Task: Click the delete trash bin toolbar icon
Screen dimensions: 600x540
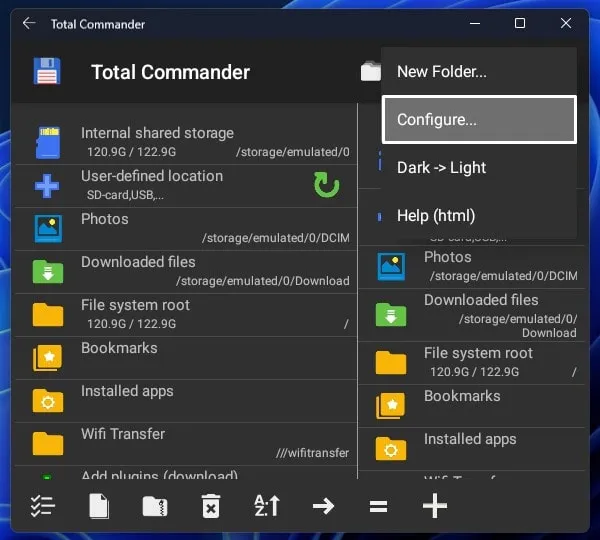Action: [x=211, y=506]
